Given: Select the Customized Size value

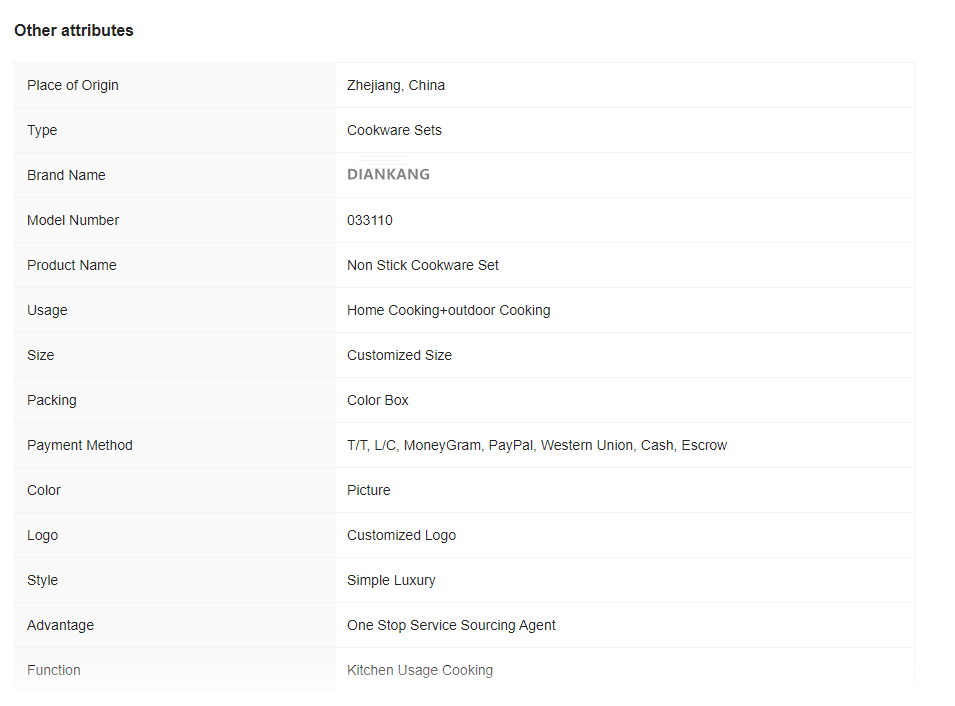Looking at the screenshot, I should [x=400, y=355].
